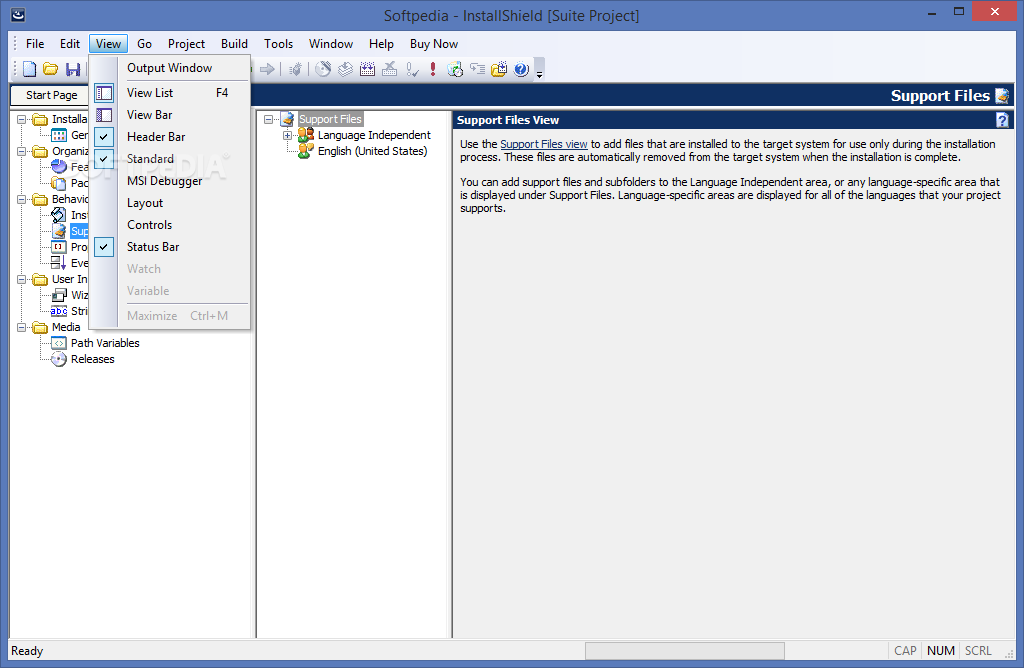
Task: Click the Forward arrow toolbar icon
Action: (268, 69)
